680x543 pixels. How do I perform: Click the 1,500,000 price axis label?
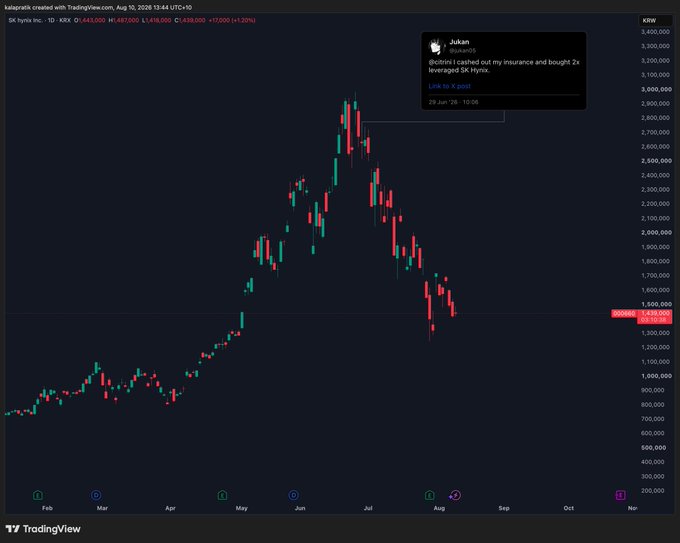[x=656, y=304]
